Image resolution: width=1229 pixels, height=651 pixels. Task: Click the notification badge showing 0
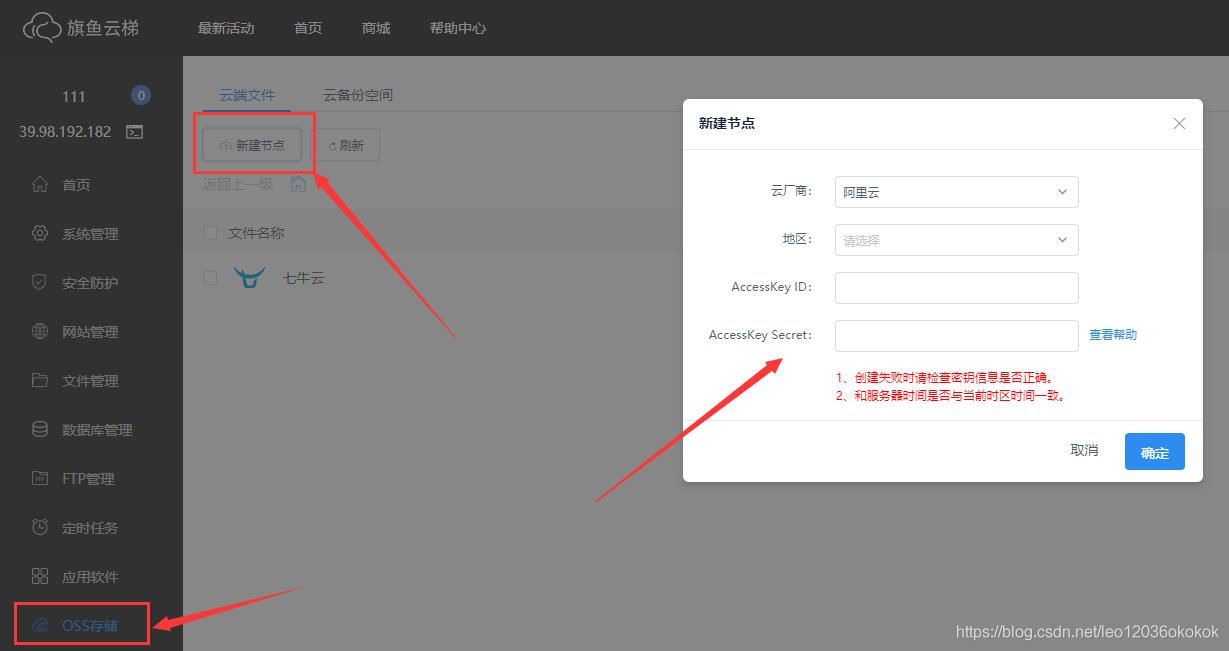pos(141,95)
